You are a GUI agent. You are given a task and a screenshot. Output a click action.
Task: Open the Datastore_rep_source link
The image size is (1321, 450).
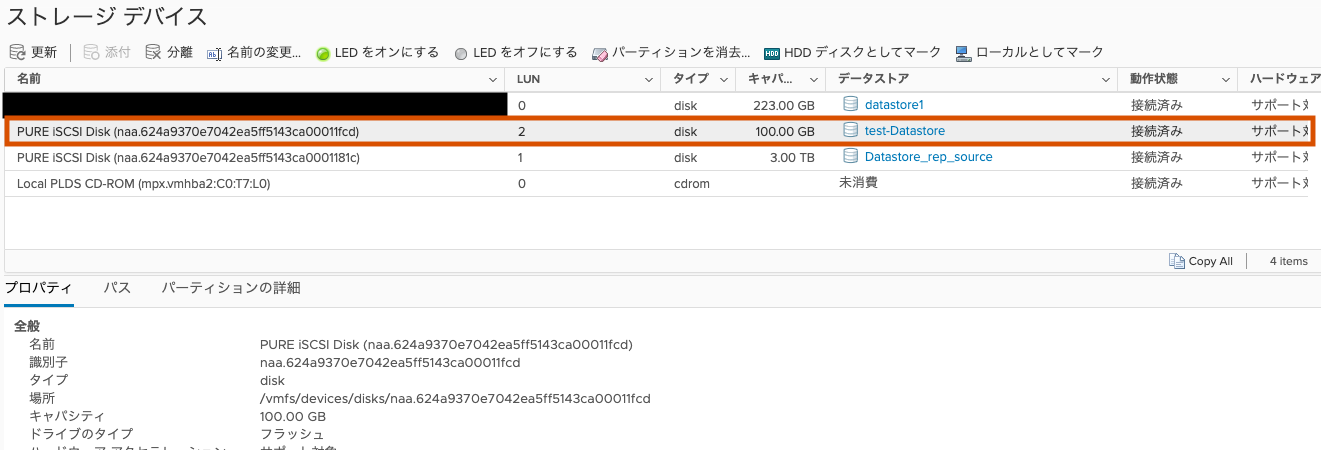click(x=927, y=157)
